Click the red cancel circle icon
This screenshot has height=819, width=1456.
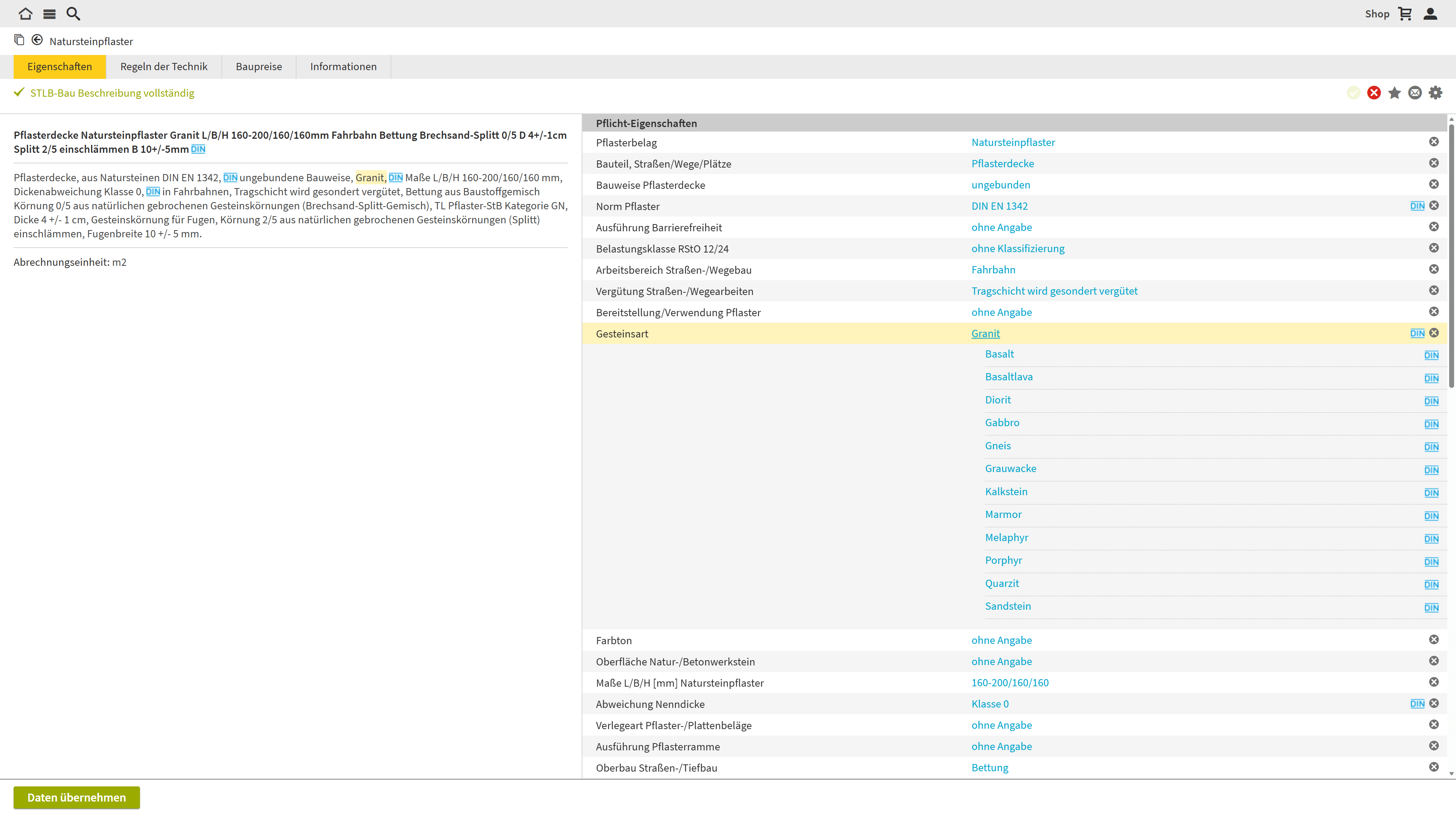pyautogui.click(x=1374, y=93)
